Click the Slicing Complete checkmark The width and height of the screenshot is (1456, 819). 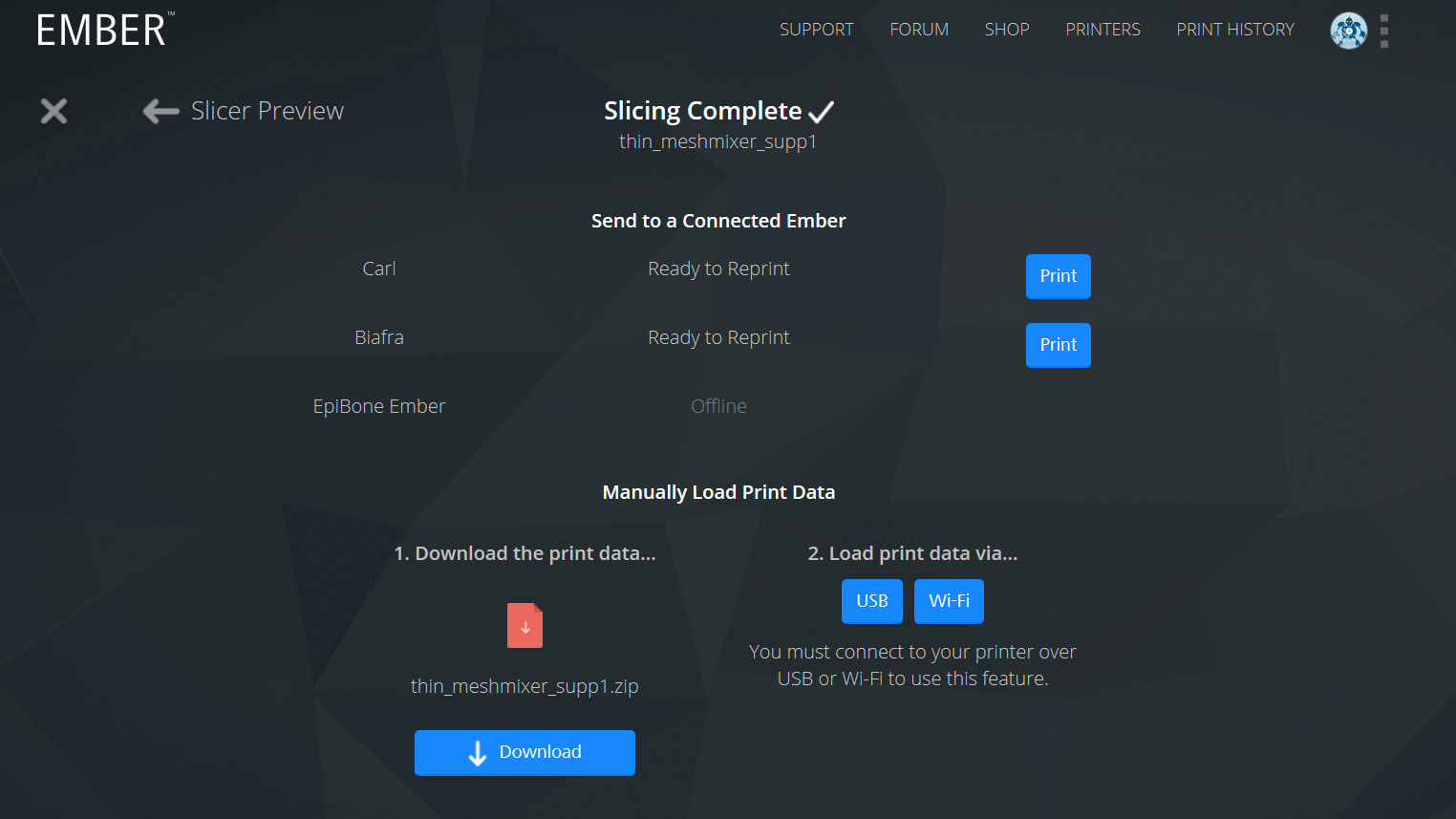click(821, 112)
